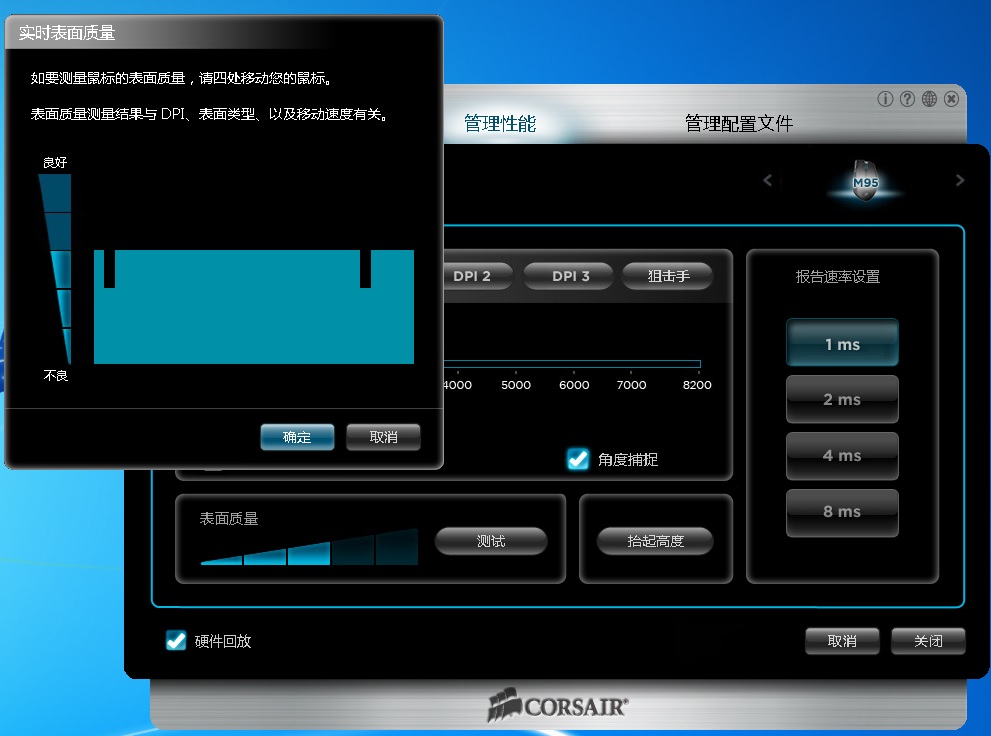Click the 7000 DPI scale label
Viewport: 991px width, 736px height.
tap(631, 385)
